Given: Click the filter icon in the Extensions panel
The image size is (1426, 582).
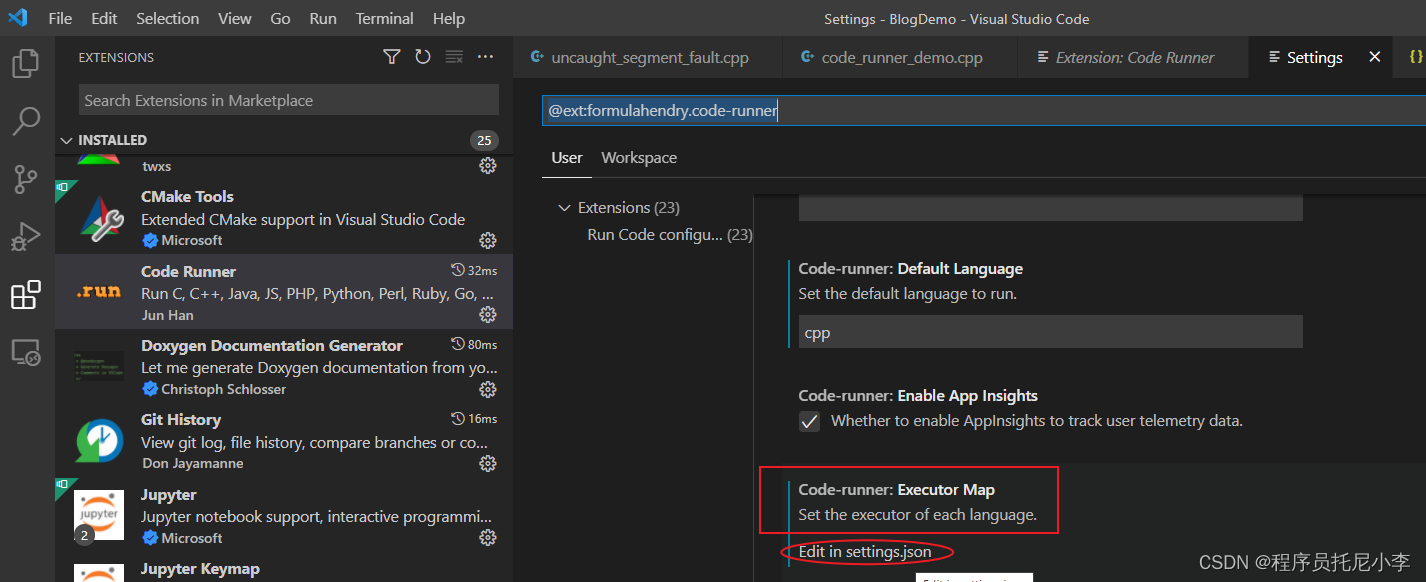Looking at the screenshot, I should pos(391,57).
